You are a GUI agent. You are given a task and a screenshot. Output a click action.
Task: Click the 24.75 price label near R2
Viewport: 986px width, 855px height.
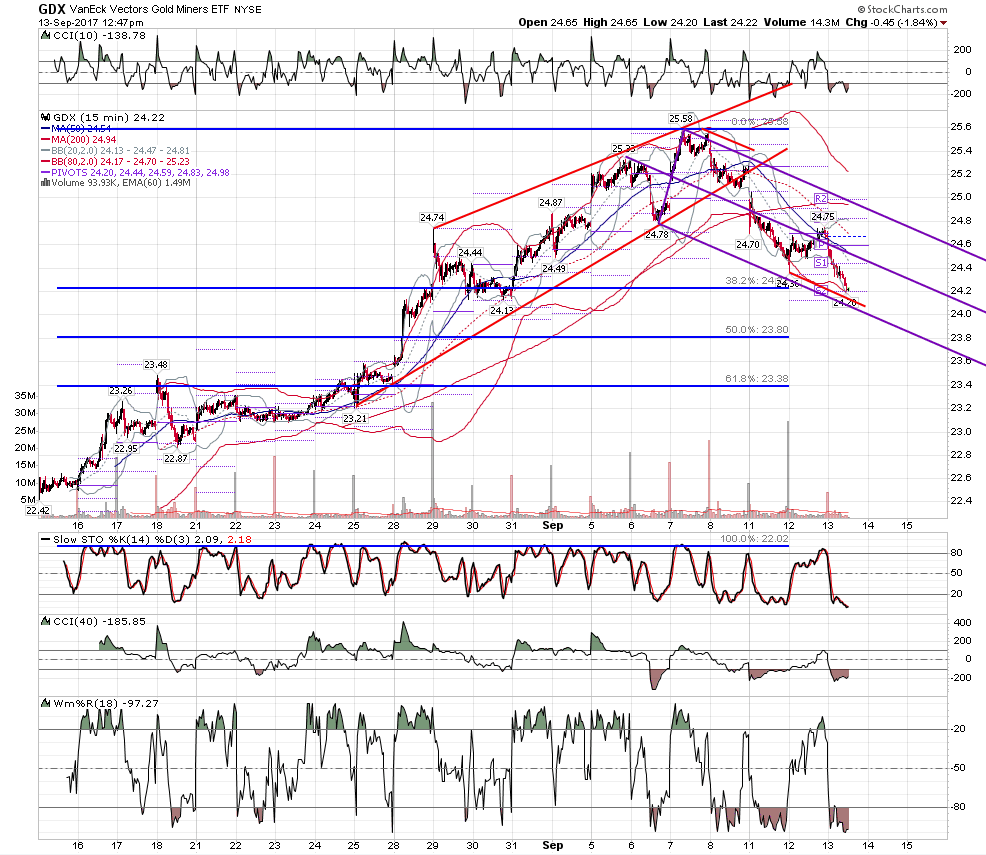click(823, 217)
